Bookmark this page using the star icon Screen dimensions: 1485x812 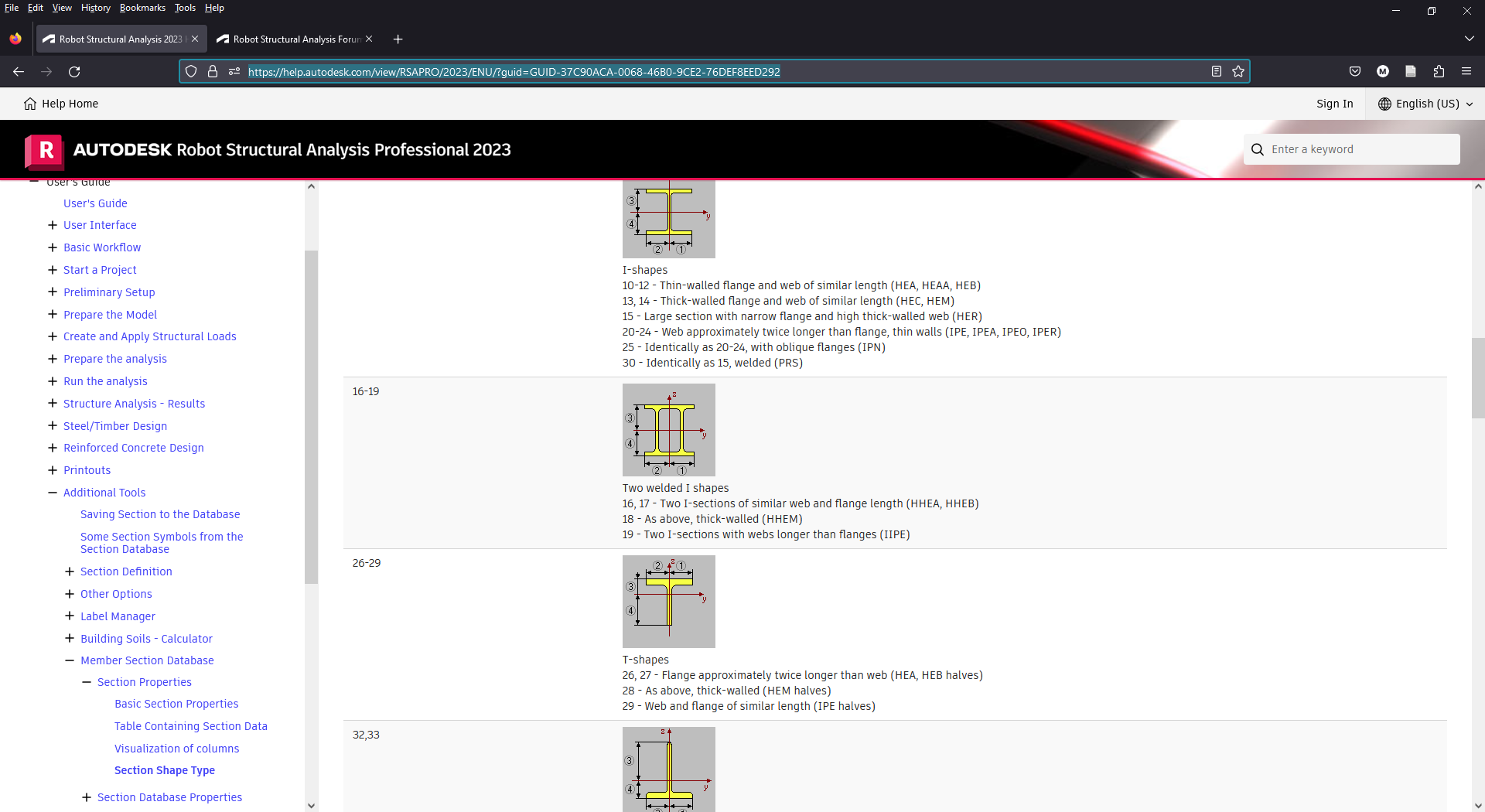click(x=1238, y=71)
